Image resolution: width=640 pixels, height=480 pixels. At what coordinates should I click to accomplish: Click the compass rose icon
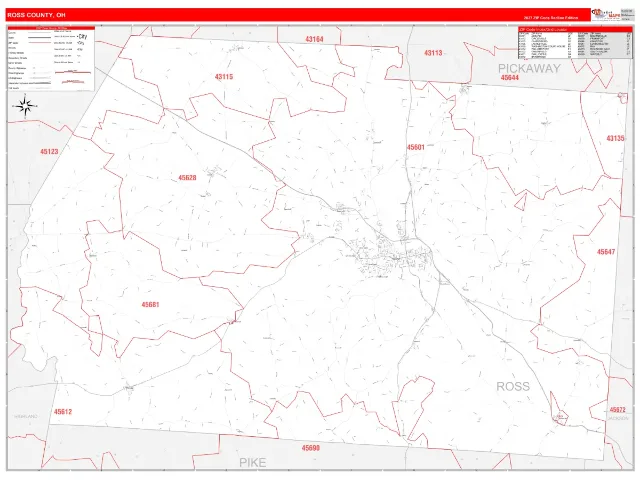[25, 106]
